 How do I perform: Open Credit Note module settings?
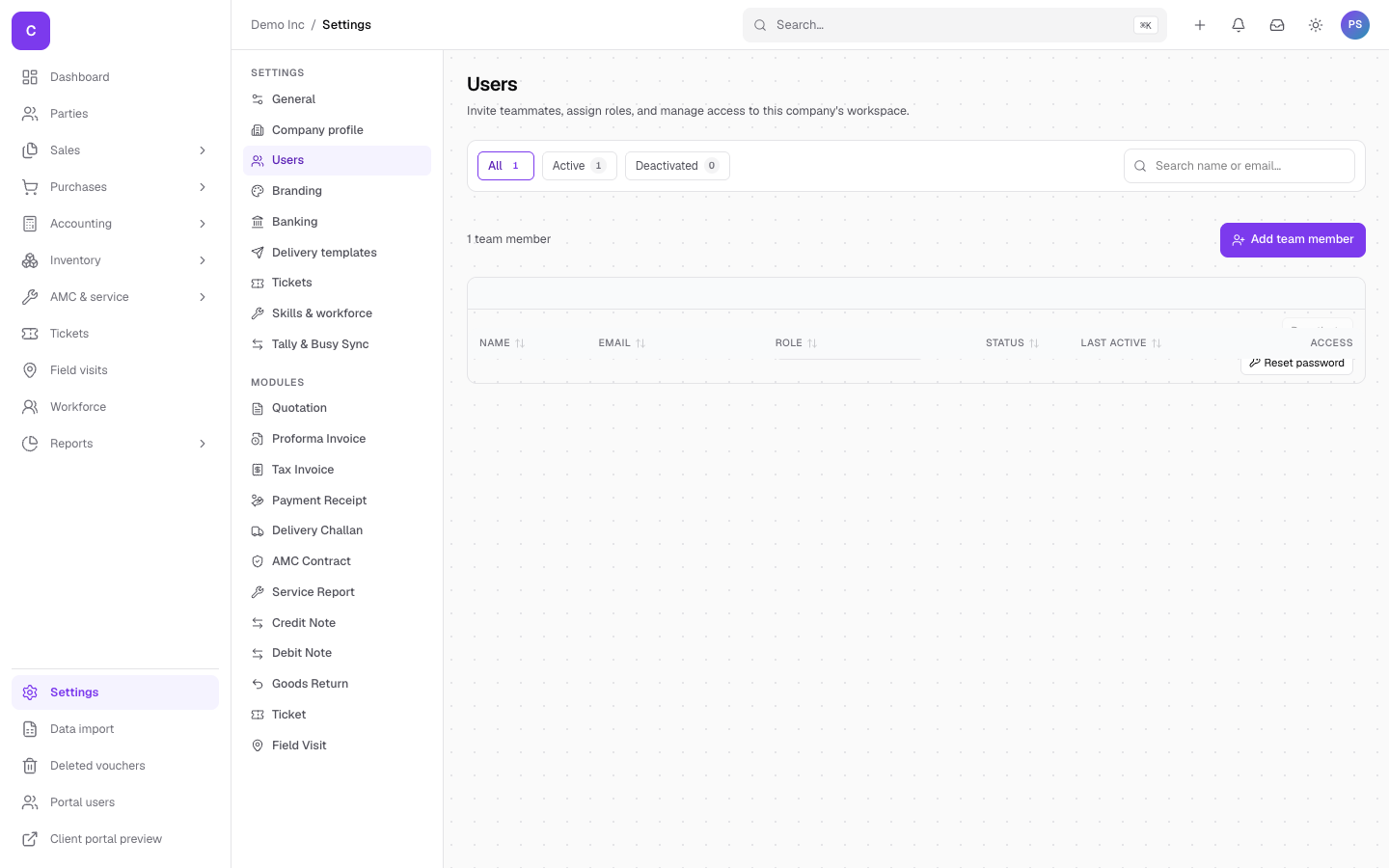(337, 623)
